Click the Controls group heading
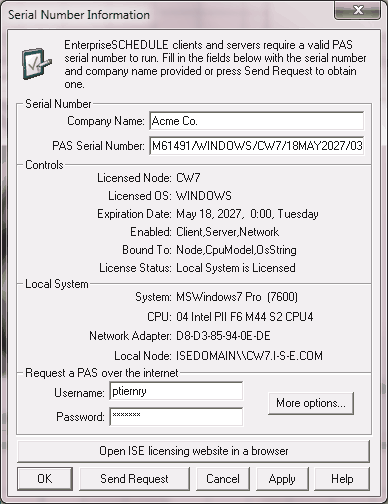388x504 pixels. coord(44,165)
